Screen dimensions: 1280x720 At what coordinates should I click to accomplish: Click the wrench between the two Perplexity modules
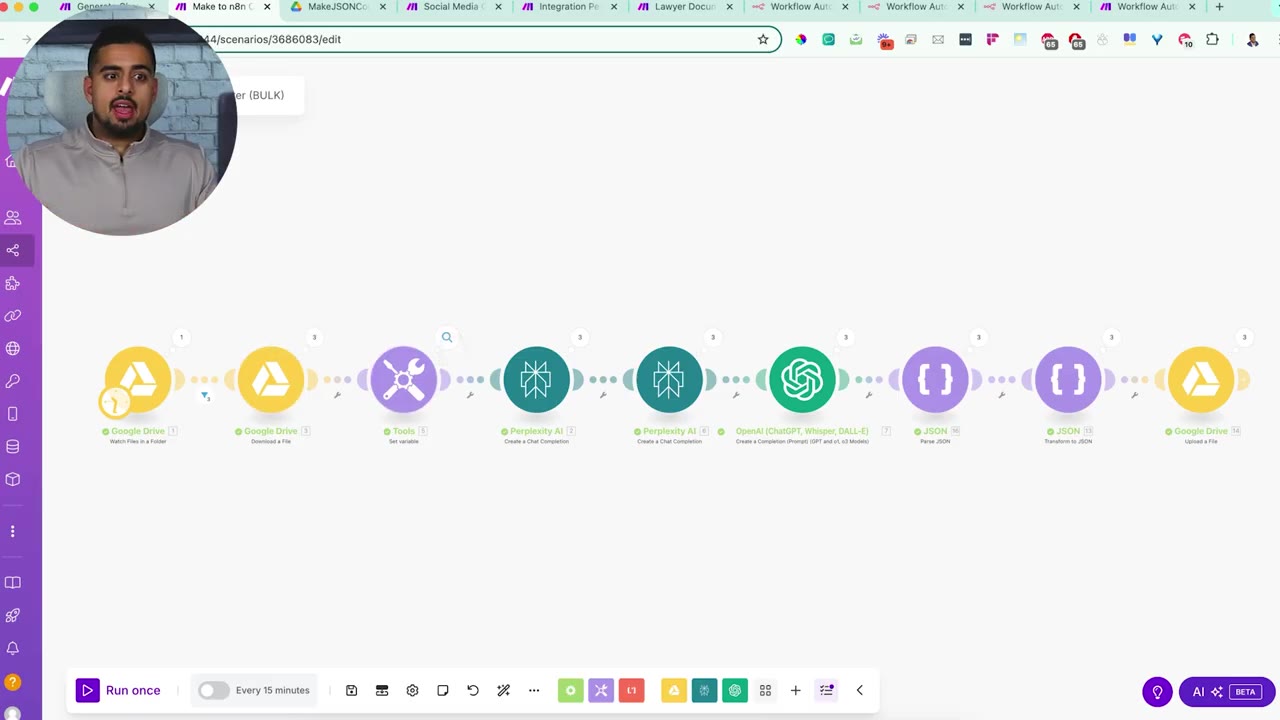603,395
